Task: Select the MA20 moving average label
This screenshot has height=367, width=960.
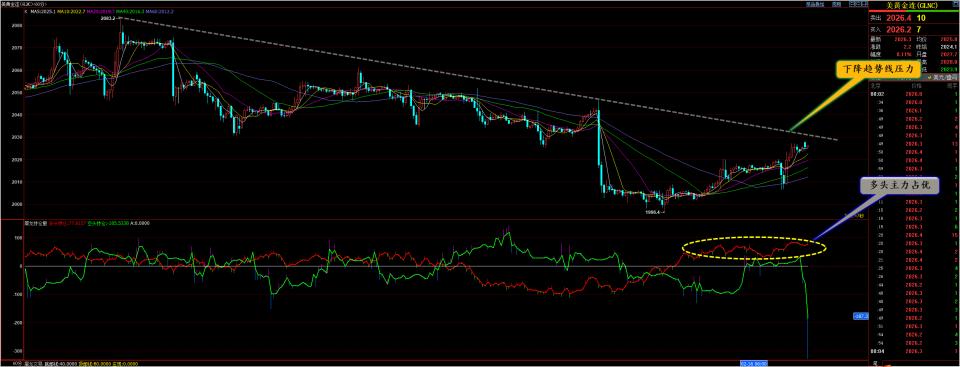Action: click(100, 11)
